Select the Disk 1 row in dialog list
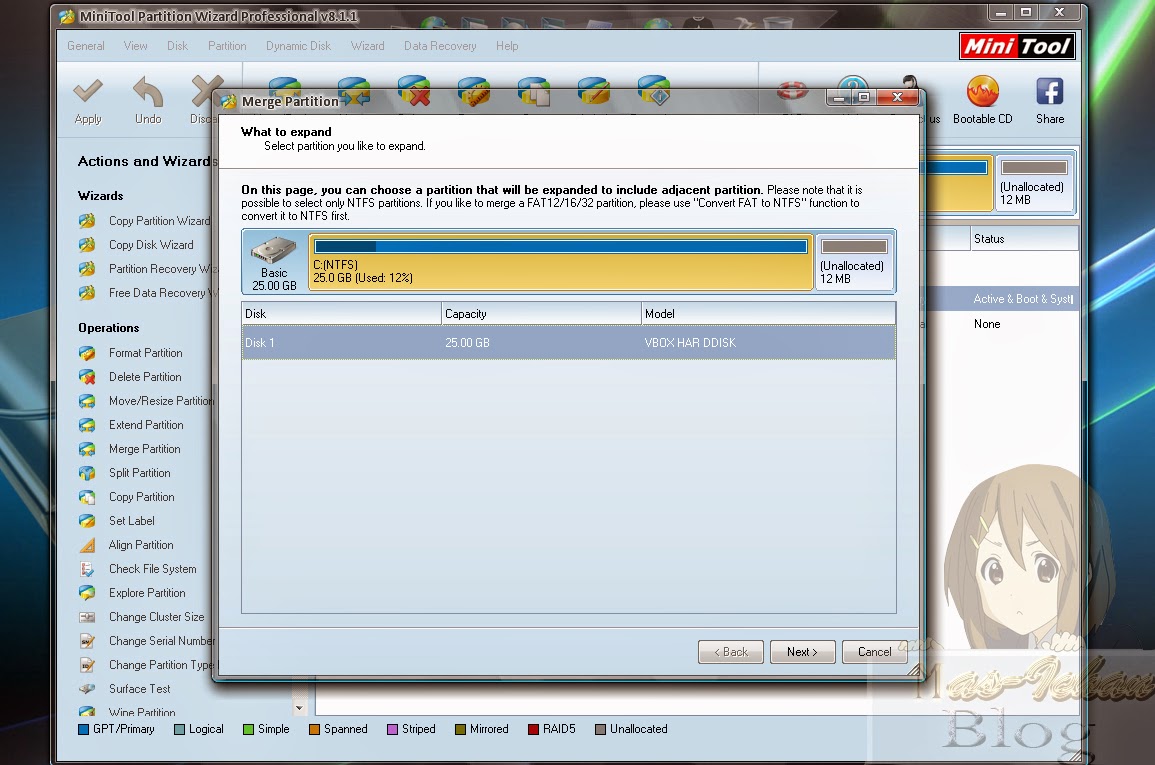 pyautogui.click(x=569, y=343)
